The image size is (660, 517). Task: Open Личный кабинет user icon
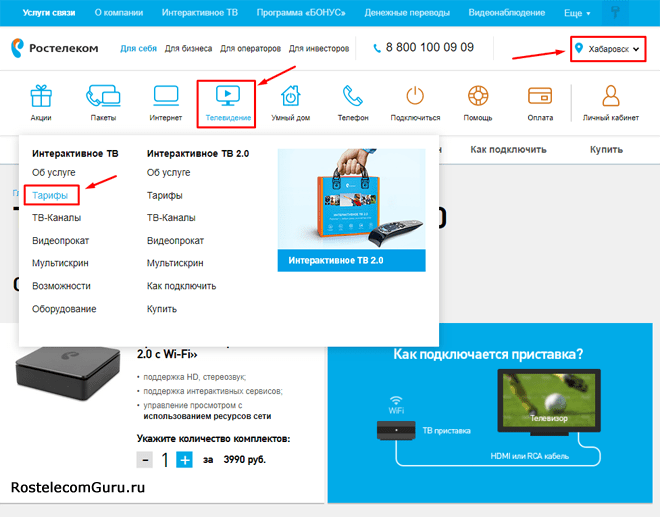[610, 97]
